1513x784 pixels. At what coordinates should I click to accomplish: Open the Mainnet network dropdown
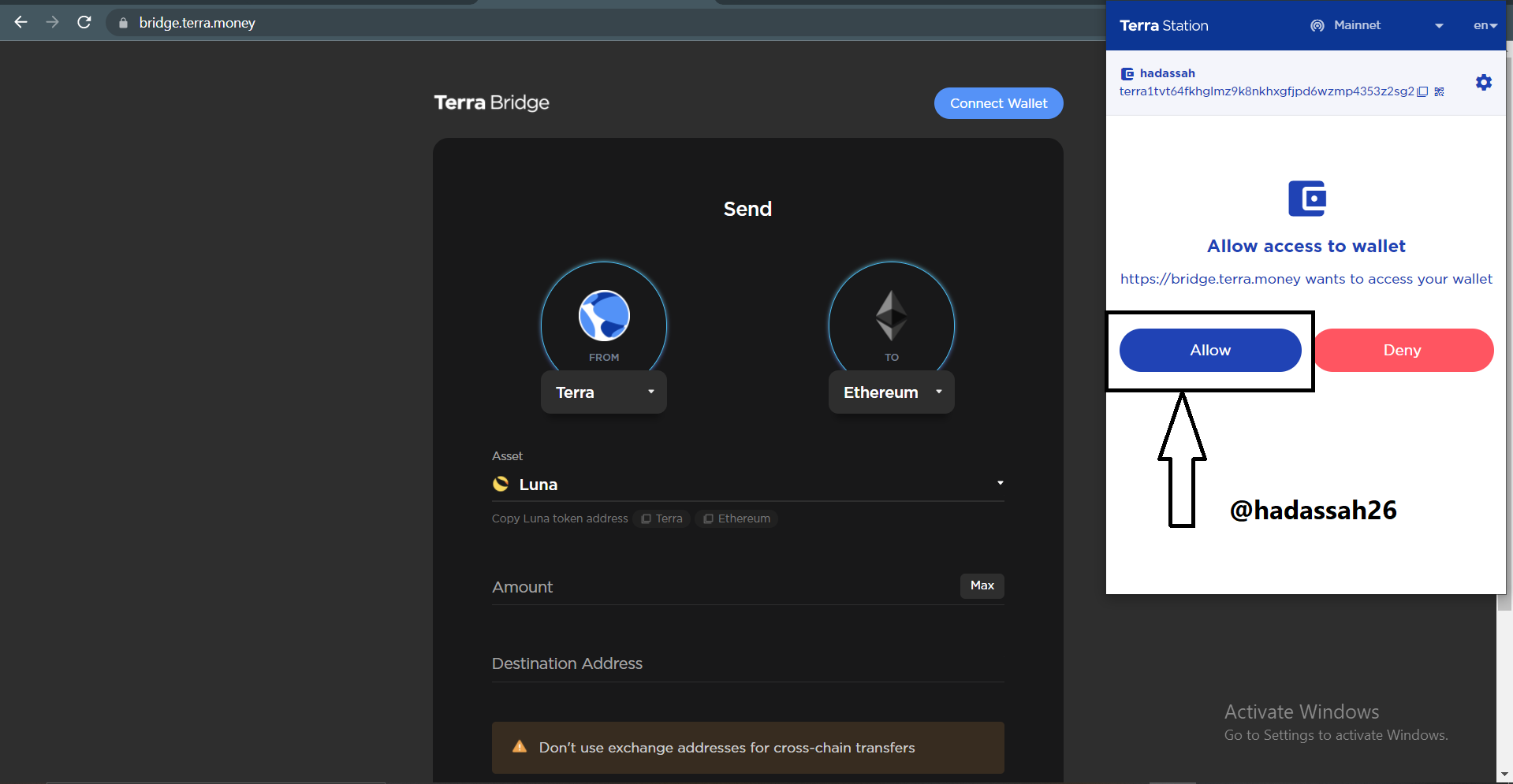pos(1376,25)
